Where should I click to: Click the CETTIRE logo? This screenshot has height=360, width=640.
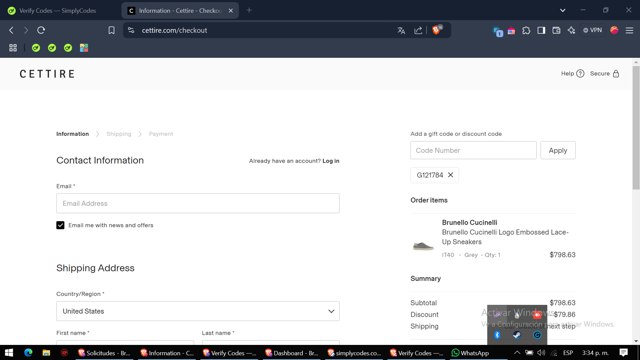[47, 74]
